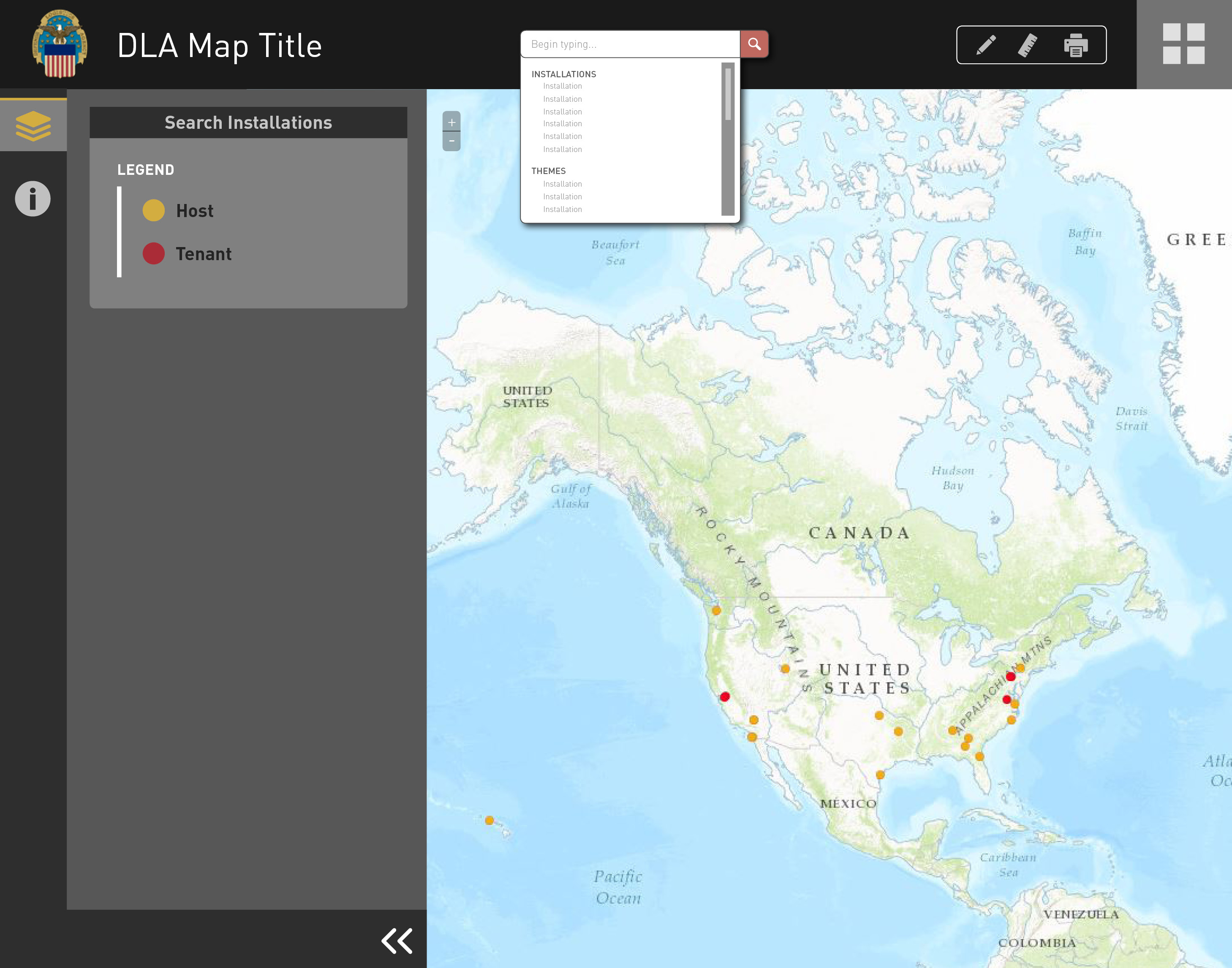Open the layers sidebar tab
Screen dimensions: 1232x968
[33, 125]
